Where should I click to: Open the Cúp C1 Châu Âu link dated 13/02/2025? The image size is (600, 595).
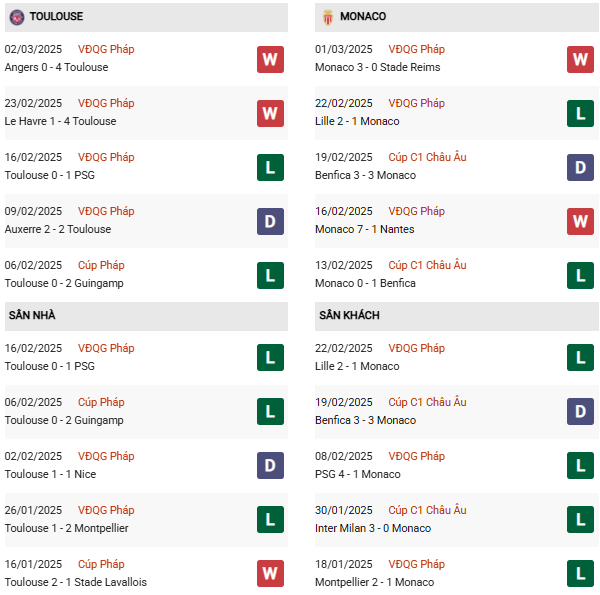click(427, 265)
